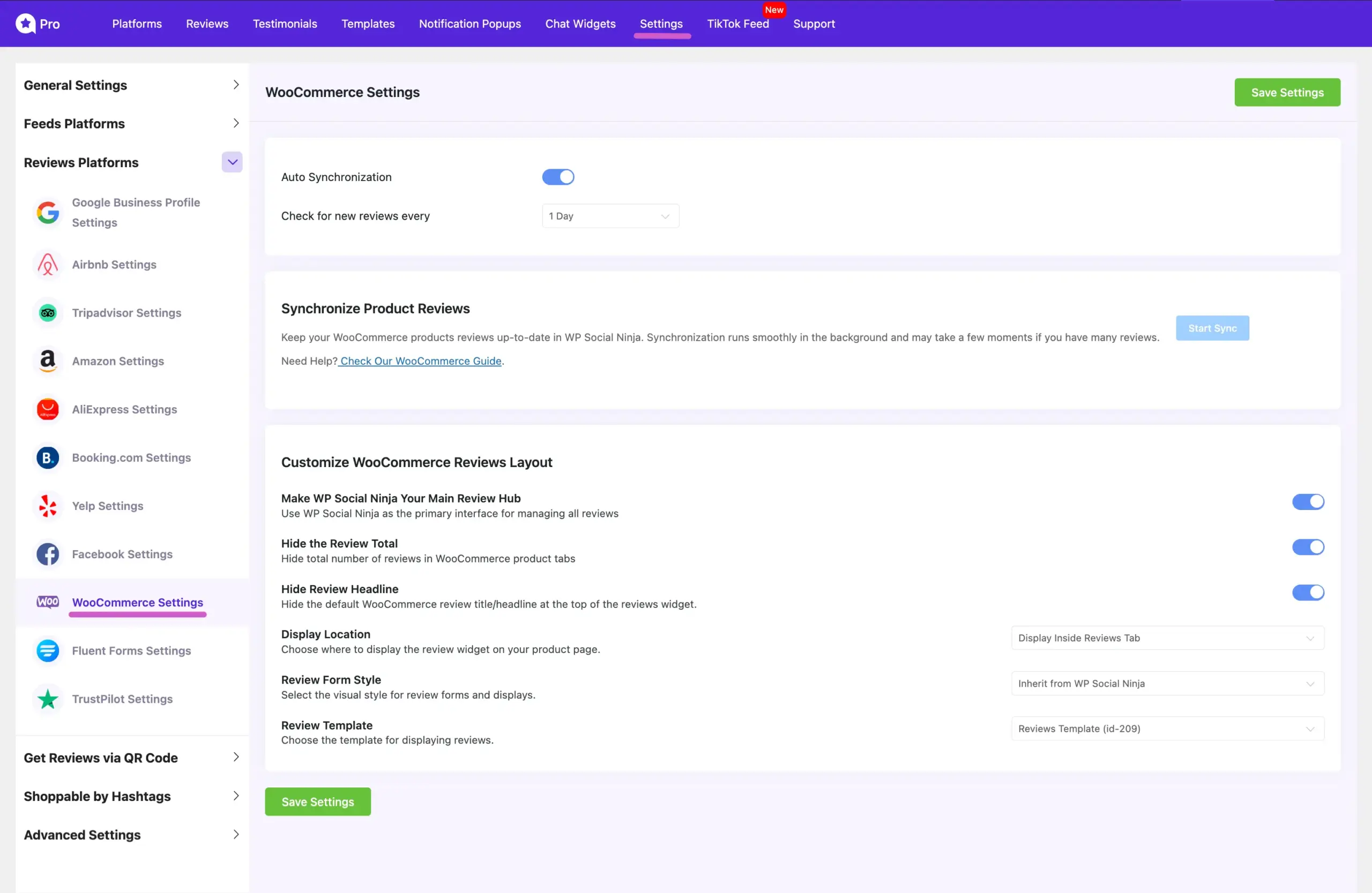Click the Booking.com logo icon
Screen dimensions: 1372x893
coord(48,458)
